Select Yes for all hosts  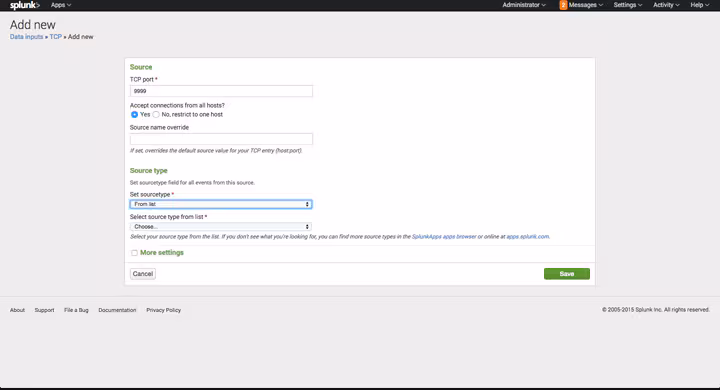click(134, 114)
